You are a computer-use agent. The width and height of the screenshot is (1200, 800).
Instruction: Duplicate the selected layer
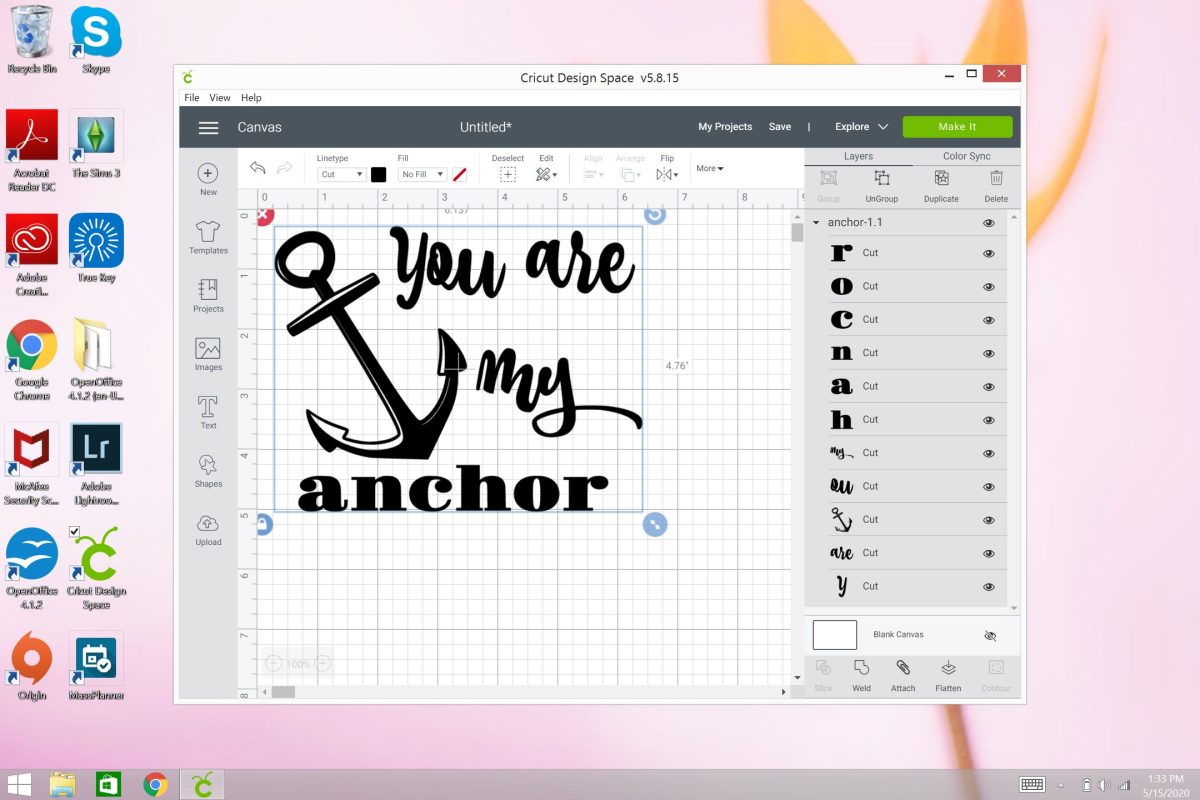pos(941,185)
